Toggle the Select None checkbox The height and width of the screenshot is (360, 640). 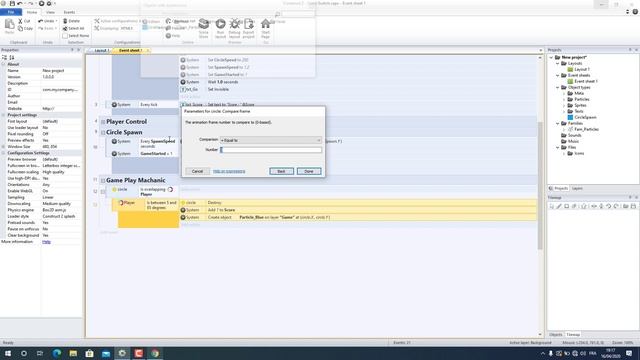(65, 36)
